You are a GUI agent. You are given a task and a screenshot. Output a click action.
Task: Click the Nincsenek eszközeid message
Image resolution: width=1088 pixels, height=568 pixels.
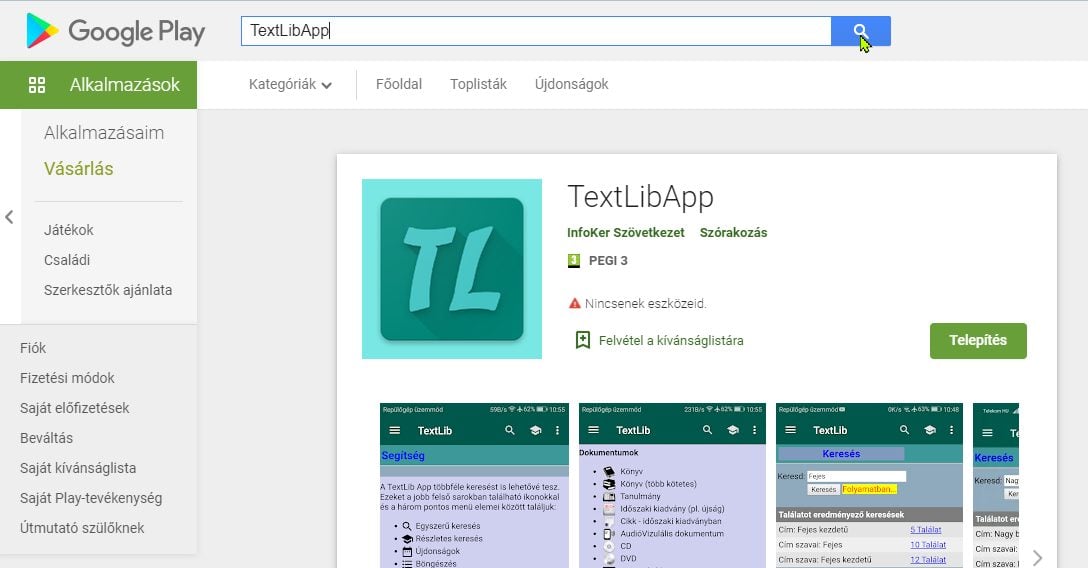(646, 304)
